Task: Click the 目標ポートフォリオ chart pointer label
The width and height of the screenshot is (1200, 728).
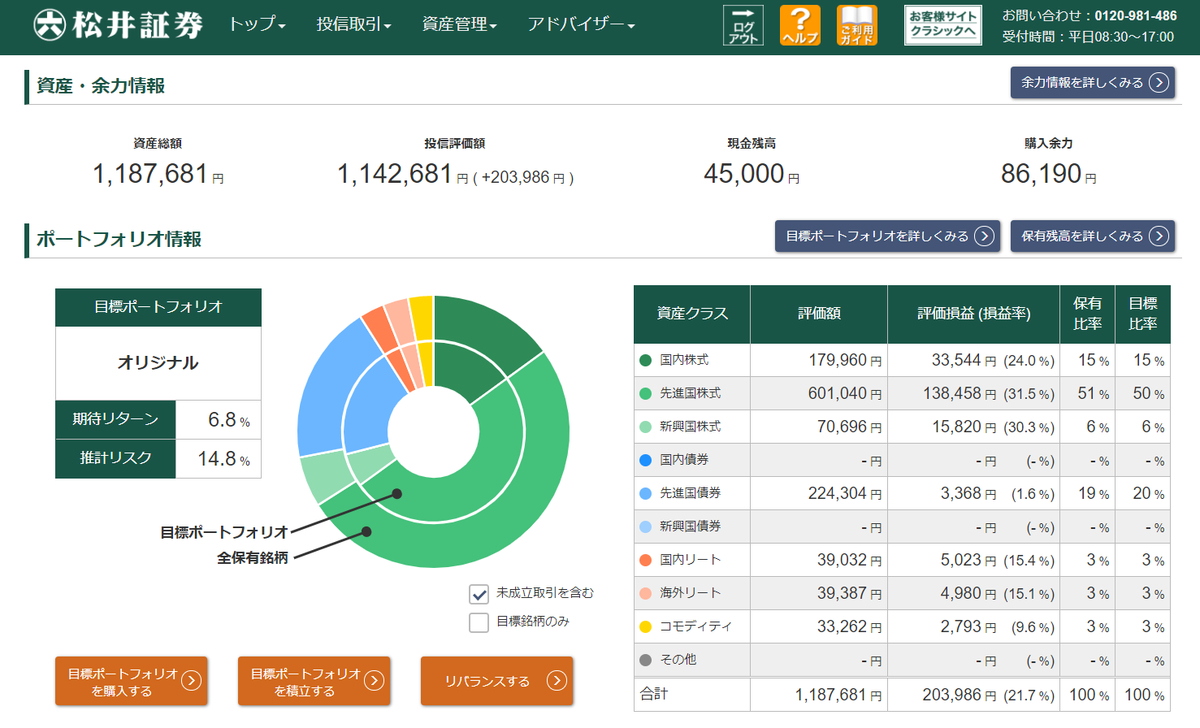Action: pos(224,531)
